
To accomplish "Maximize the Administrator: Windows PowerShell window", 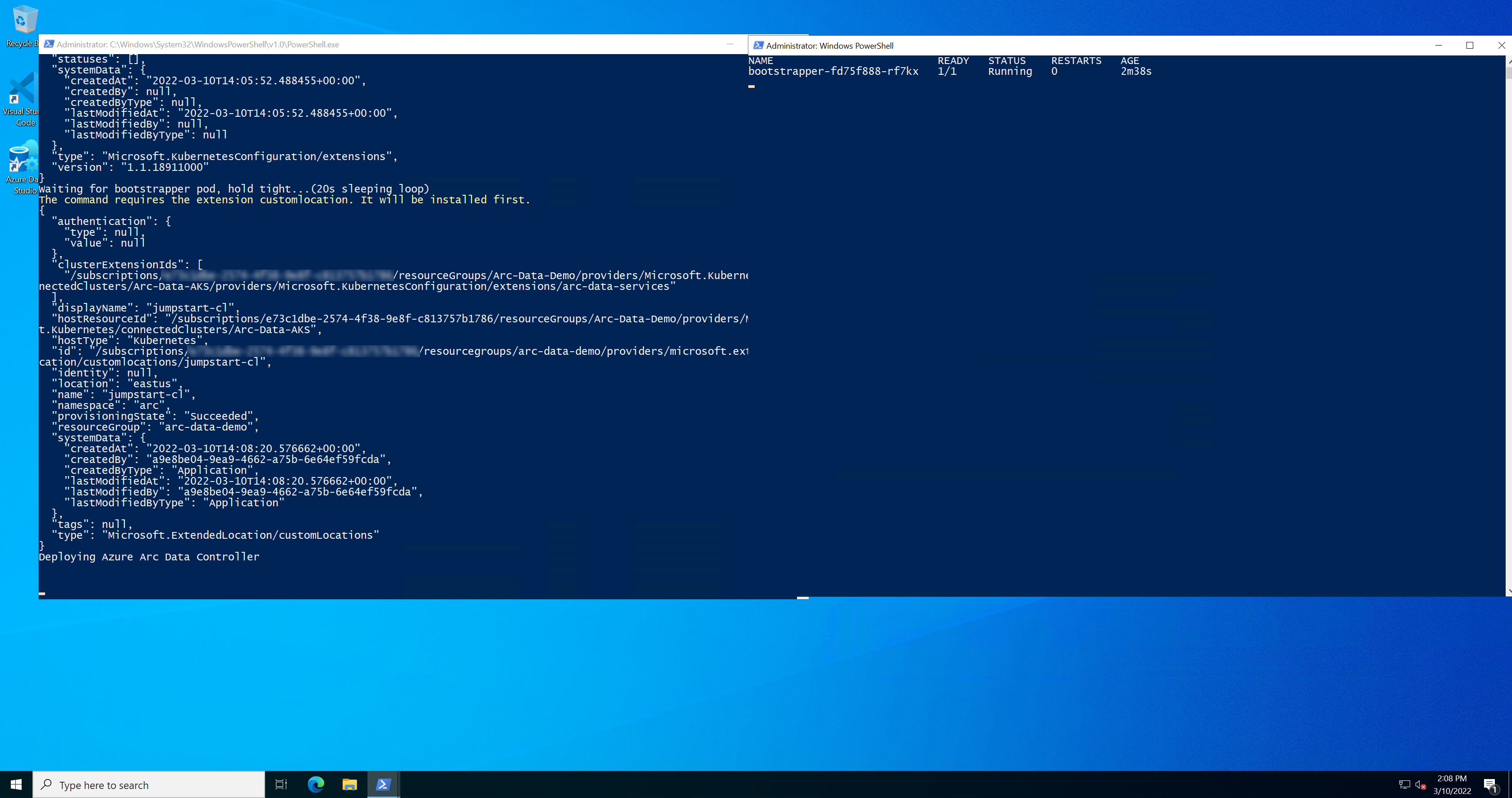I will coord(1470,45).
